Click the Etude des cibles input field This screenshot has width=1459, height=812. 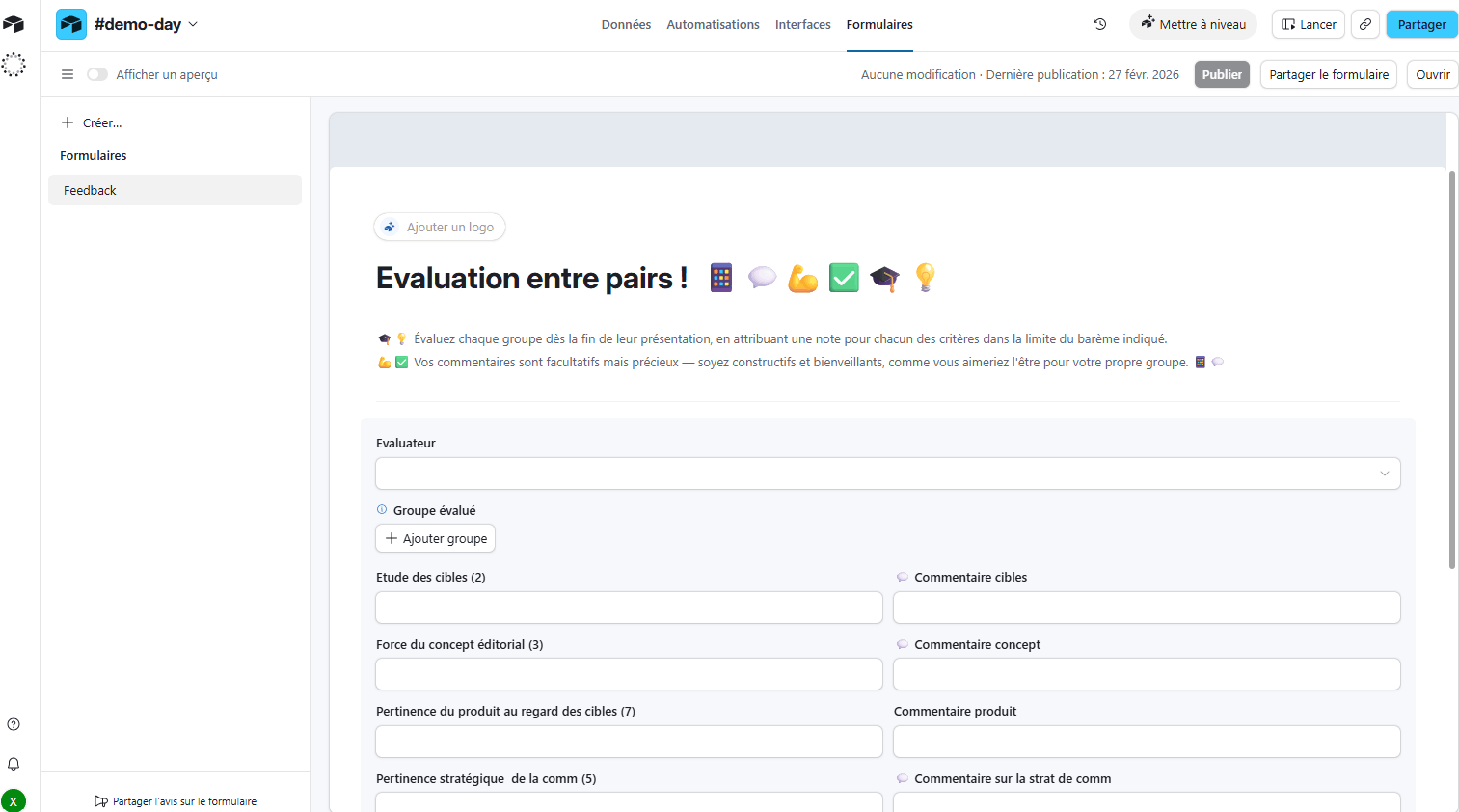pyautogui.click(x=629, y=608)
